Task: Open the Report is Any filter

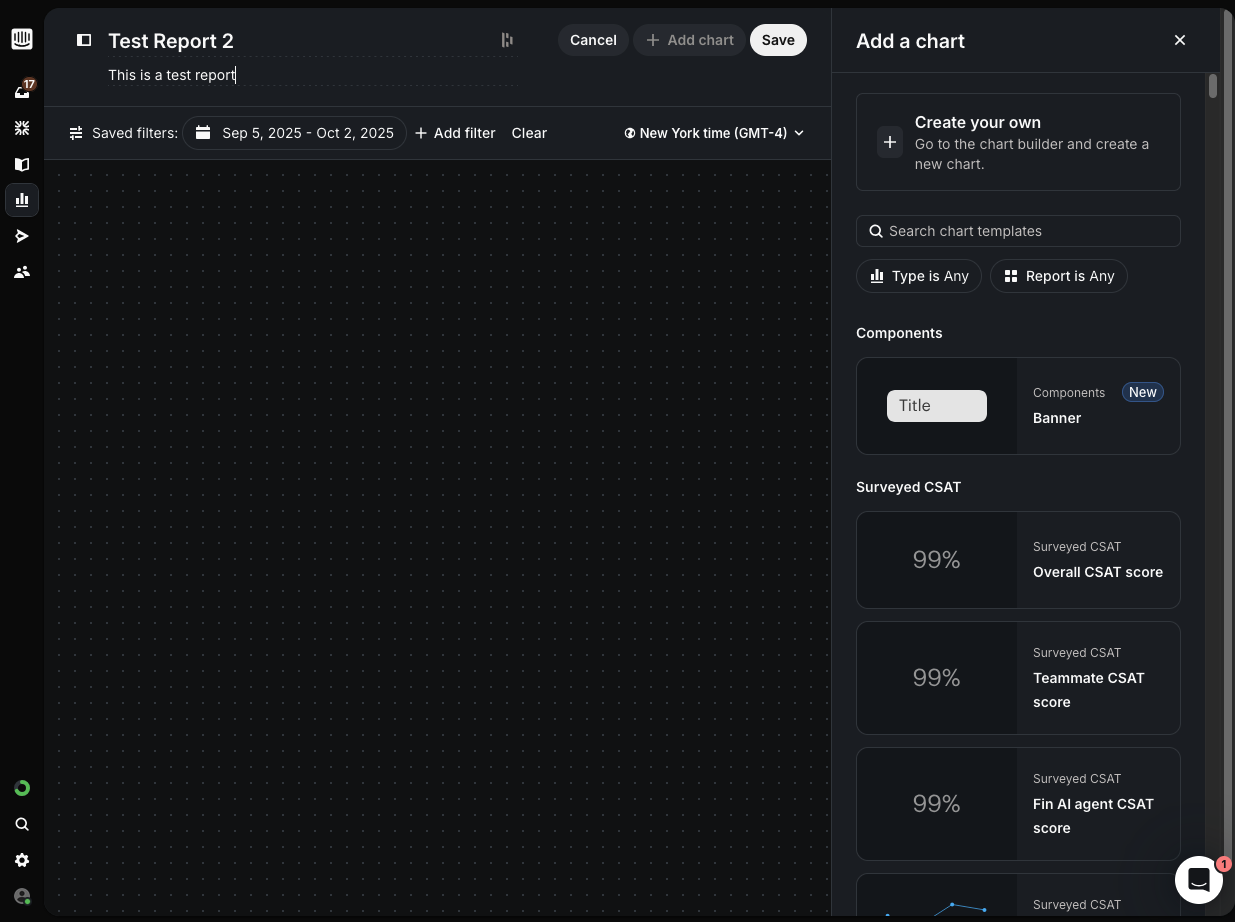Action: pyautogui.click(x=1059, y=276)
